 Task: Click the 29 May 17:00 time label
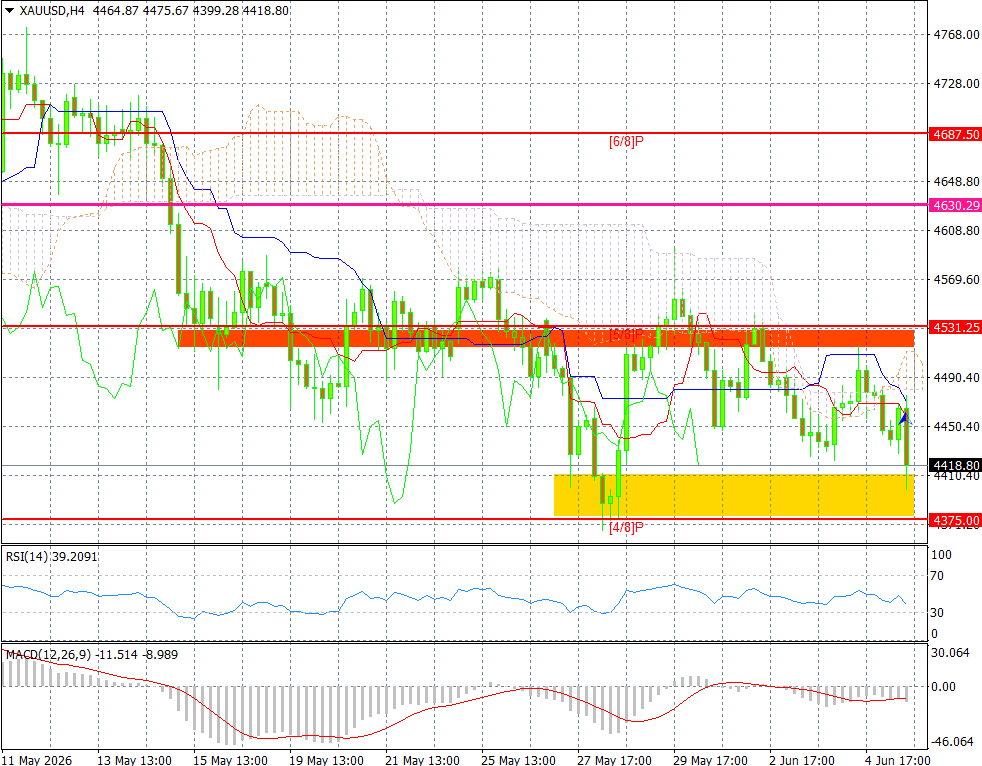click(x=710, y=760)
